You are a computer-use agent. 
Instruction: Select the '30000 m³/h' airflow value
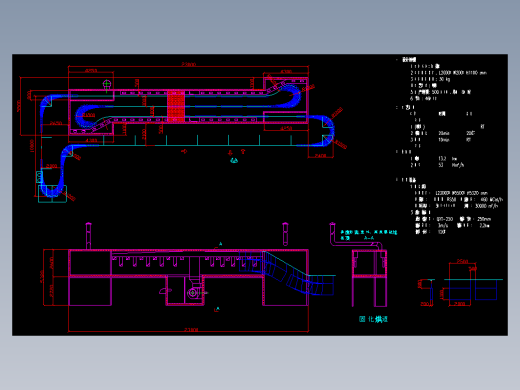pos(487,206)
